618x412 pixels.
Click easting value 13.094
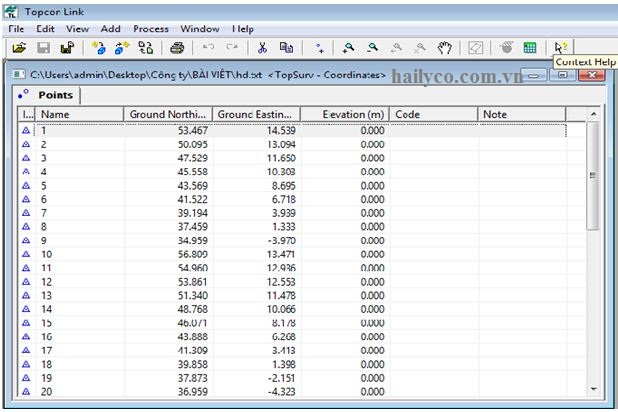click(x=281, y=144)
